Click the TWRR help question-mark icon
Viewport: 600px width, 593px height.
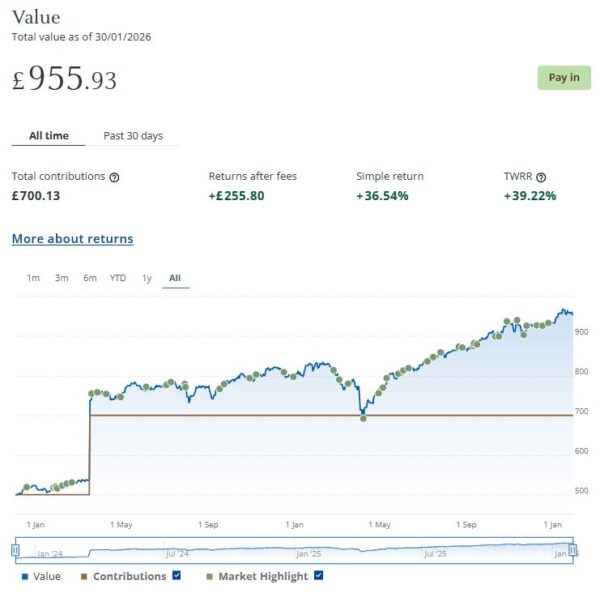point(541,177)
